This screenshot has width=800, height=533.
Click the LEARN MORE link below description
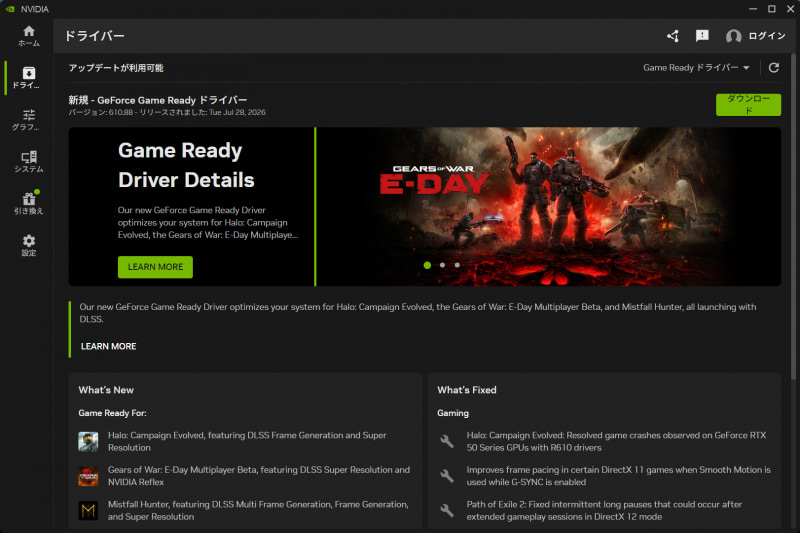[108, 346]
